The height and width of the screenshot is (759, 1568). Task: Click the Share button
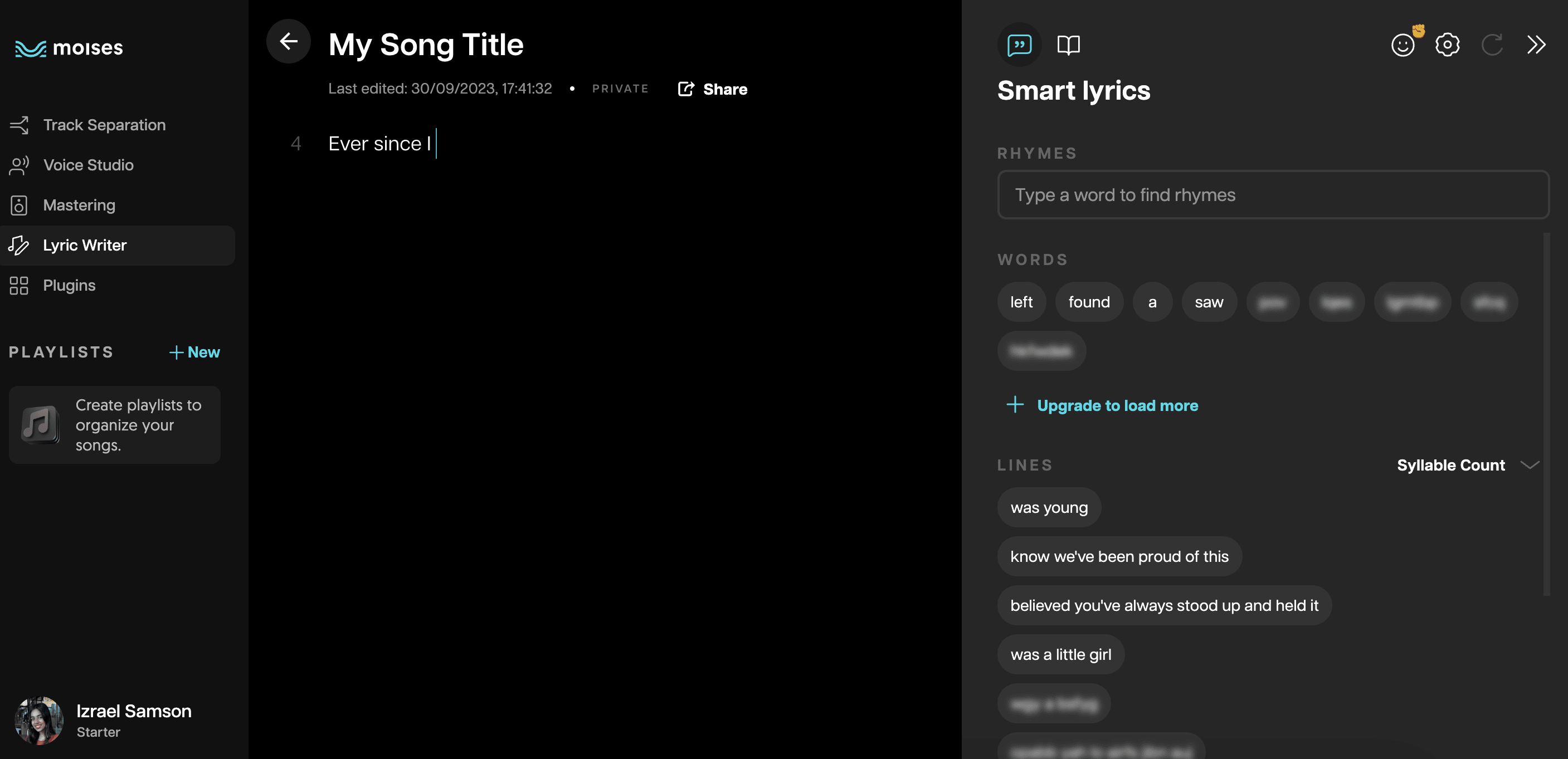[x=713, y=89]
